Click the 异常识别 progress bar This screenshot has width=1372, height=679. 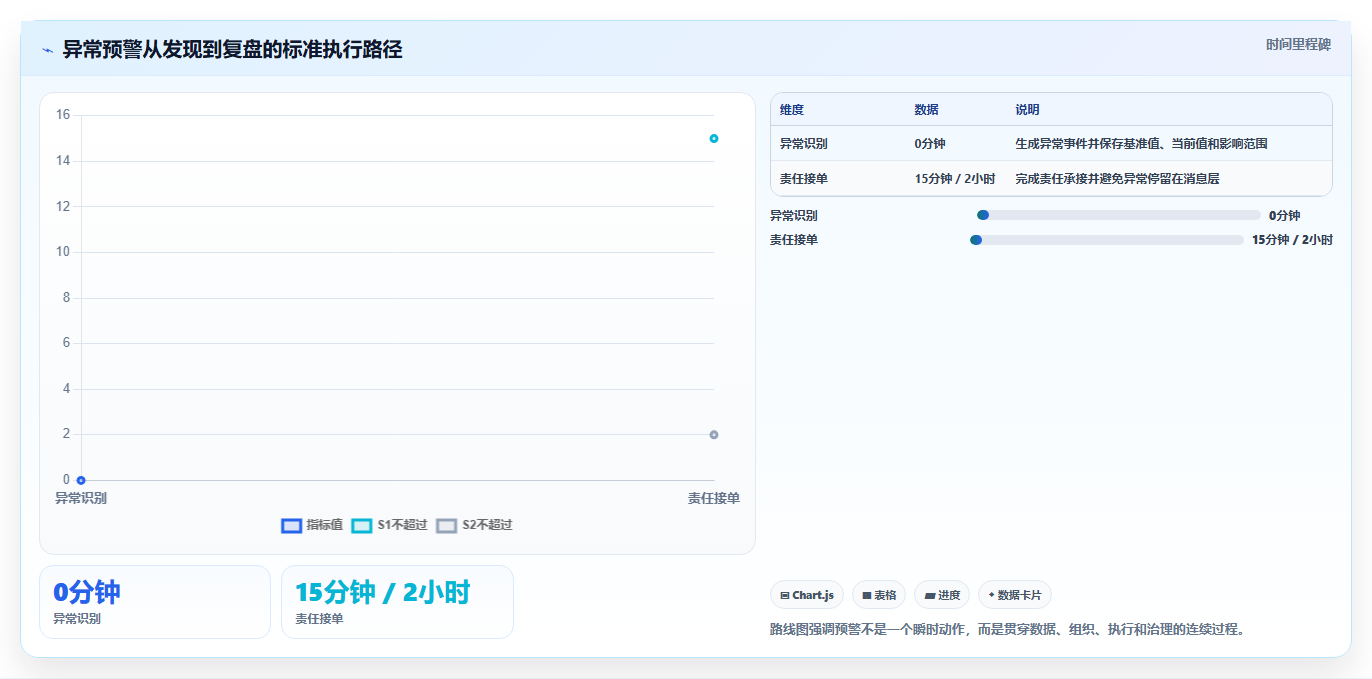[1119, 215]
